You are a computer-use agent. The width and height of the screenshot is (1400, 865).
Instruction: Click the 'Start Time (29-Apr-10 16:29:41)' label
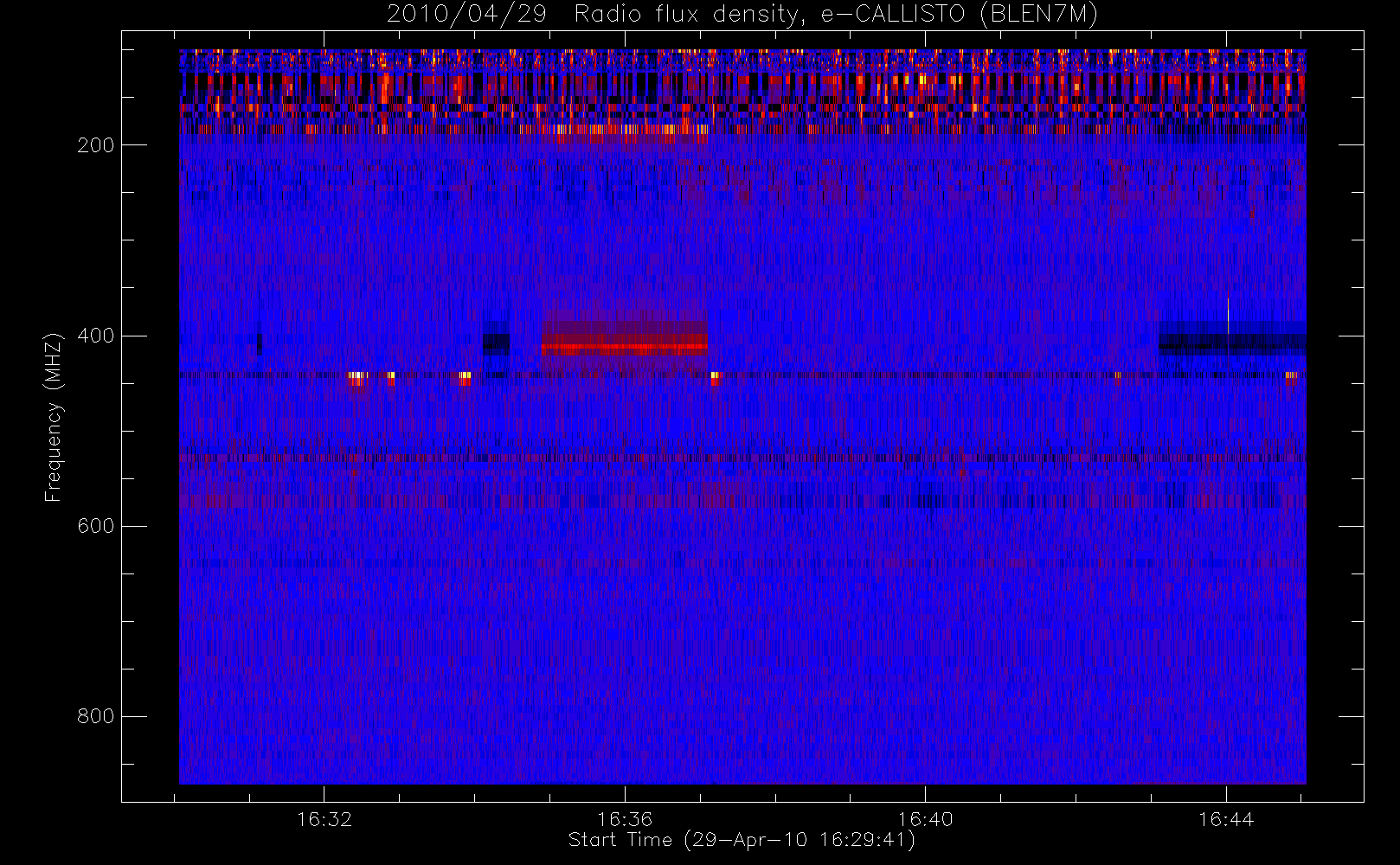point(742,840)
